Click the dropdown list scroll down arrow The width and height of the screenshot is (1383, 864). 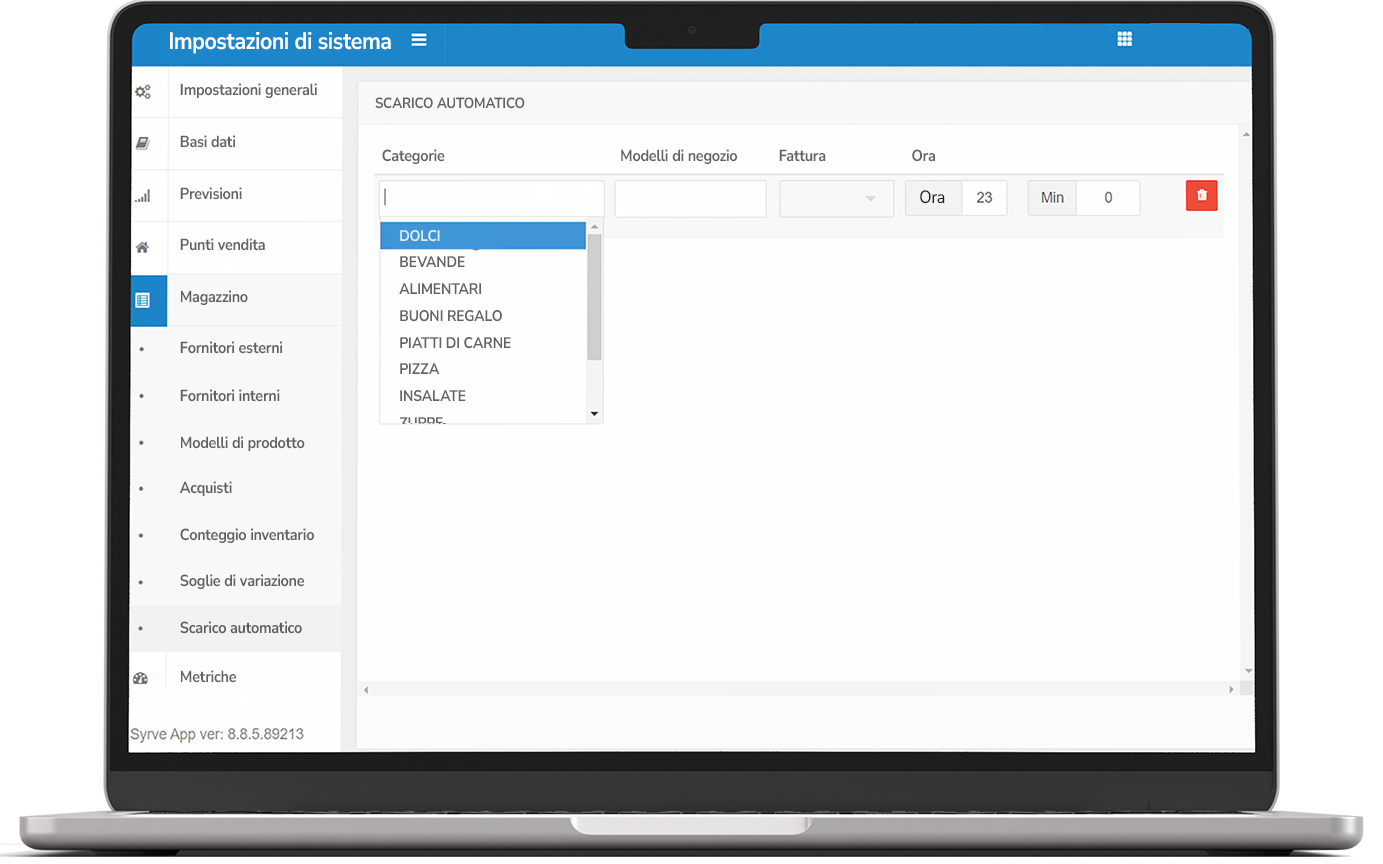(594, 413)
